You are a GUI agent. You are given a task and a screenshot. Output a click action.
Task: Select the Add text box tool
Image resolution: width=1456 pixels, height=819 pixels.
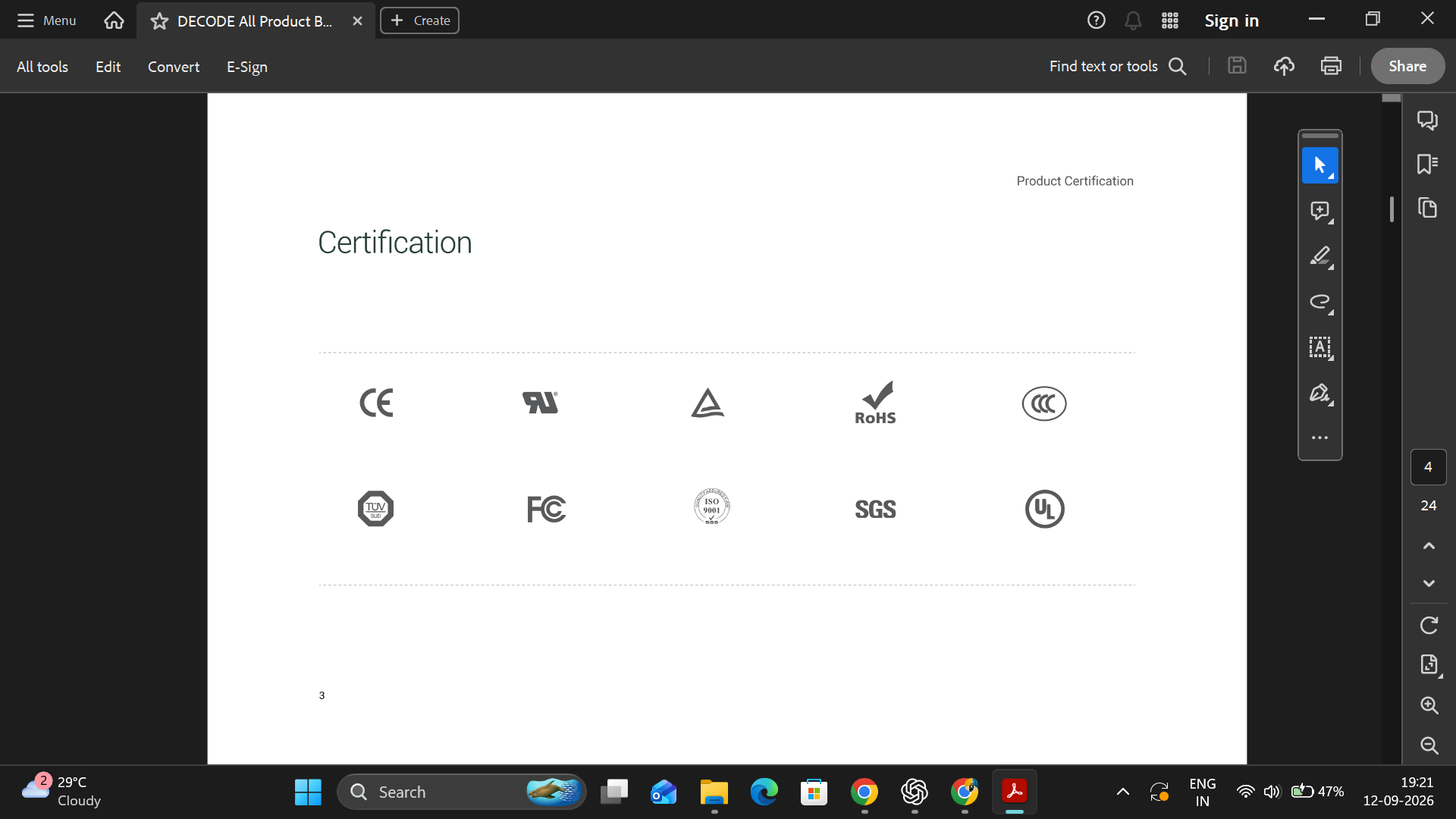coord(1320,347)
